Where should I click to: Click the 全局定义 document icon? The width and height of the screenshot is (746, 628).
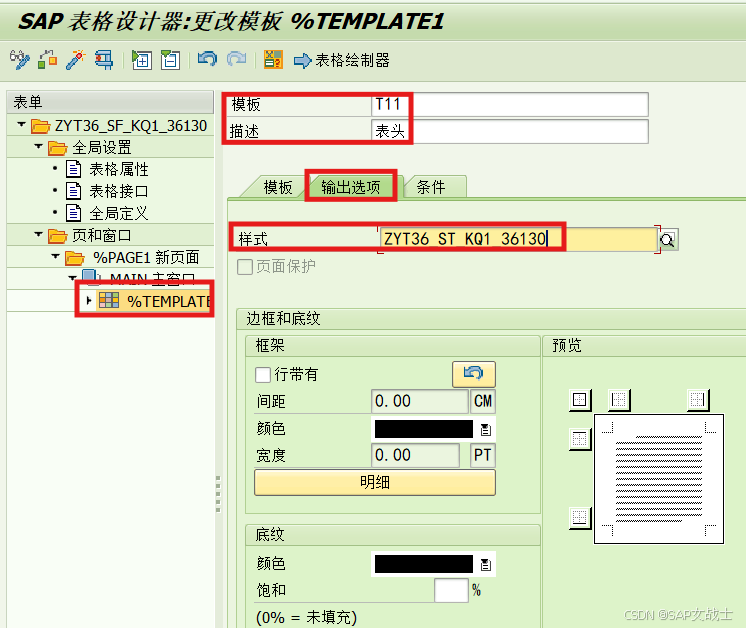click(73, 213)
